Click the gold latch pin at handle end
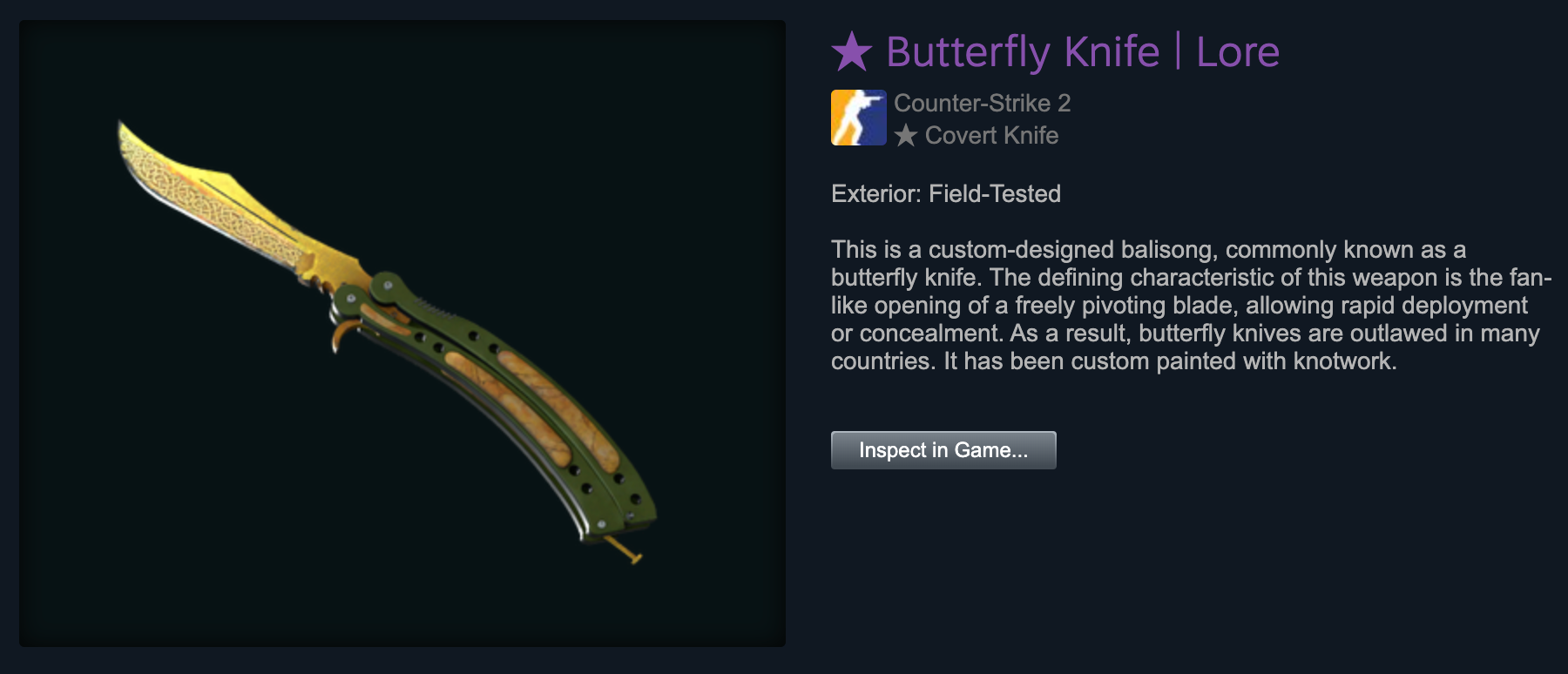 pos(624,550)
